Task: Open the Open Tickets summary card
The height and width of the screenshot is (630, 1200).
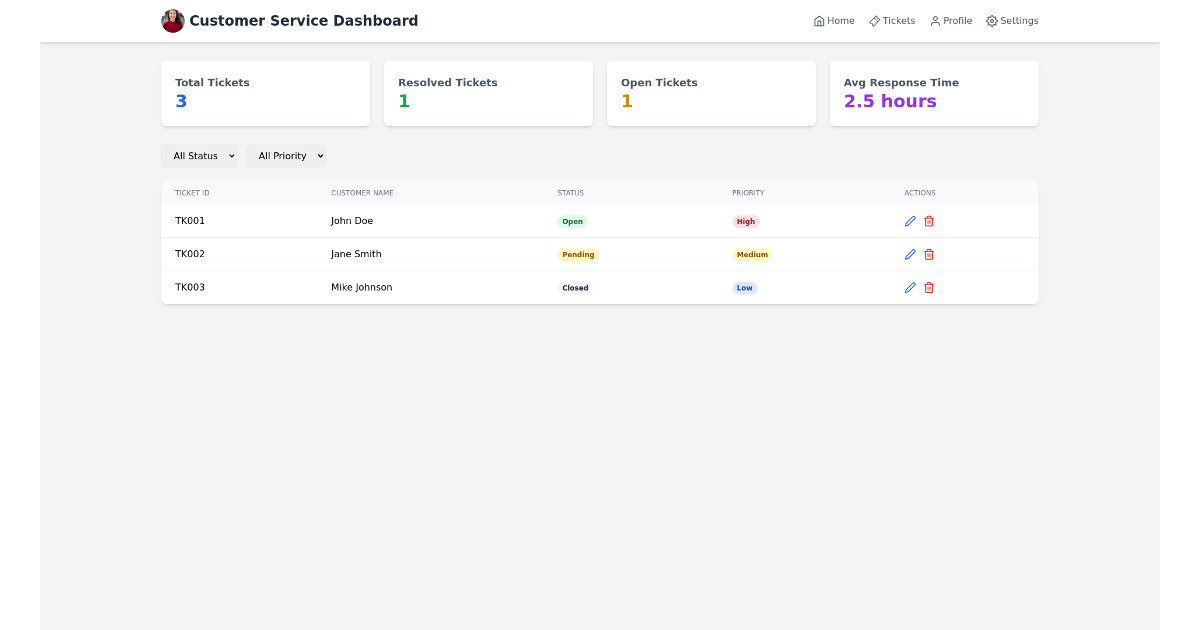Action: coord(711,93)
